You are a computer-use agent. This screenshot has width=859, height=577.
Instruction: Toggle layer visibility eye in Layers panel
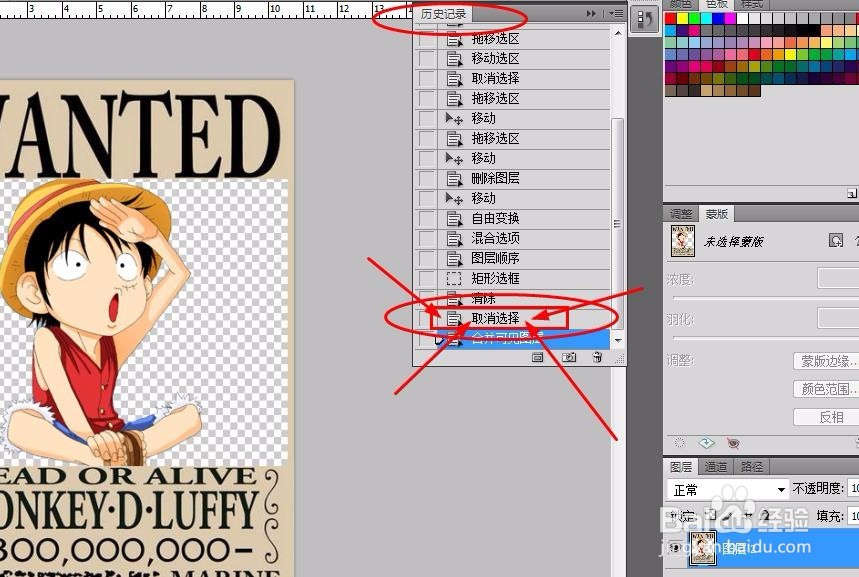[x=675, y=547]
